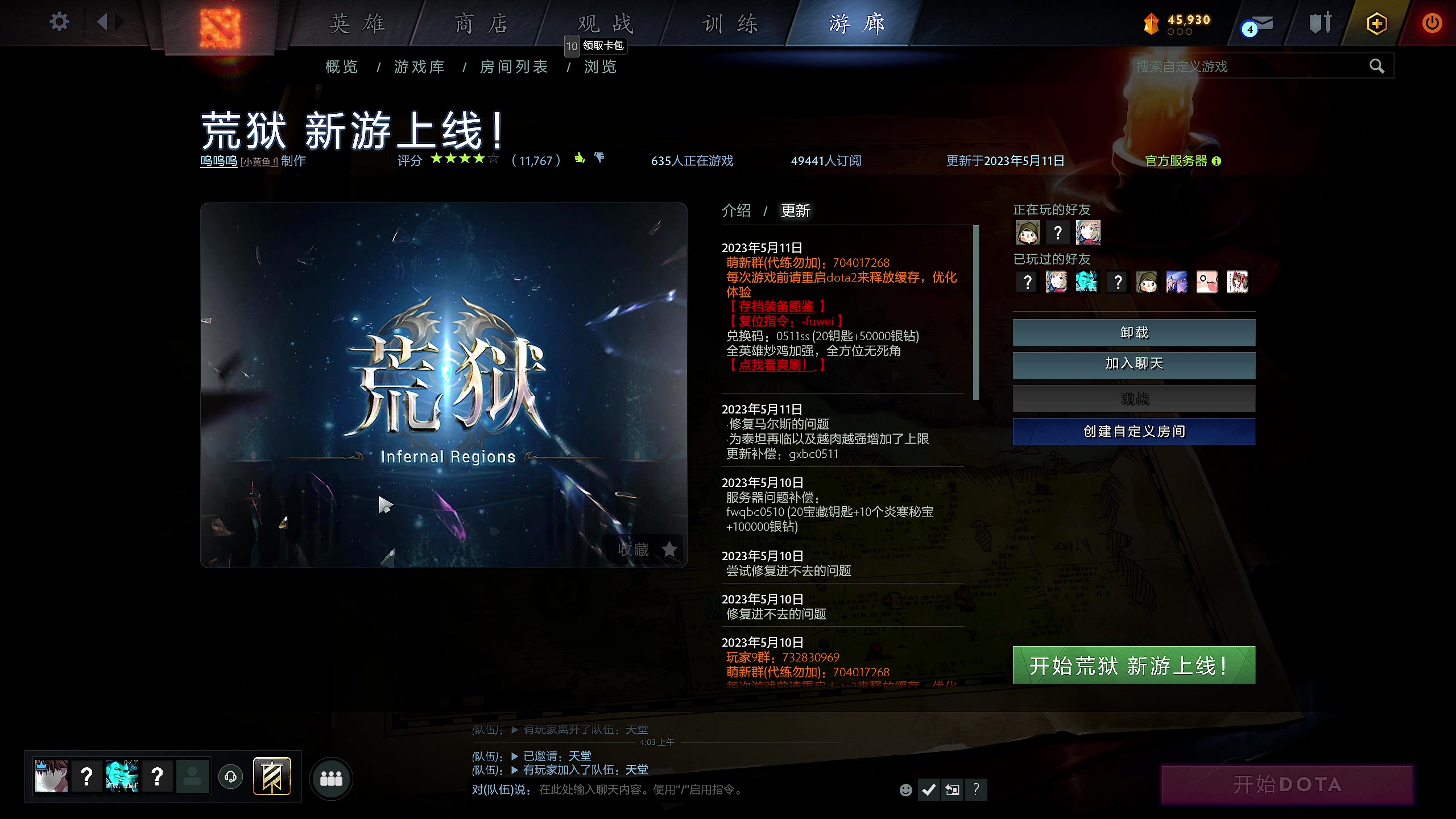The height and width of the screenshot is (819, 1456).
Task: Switch to the 介绍 tab
Action: [737, 210]
